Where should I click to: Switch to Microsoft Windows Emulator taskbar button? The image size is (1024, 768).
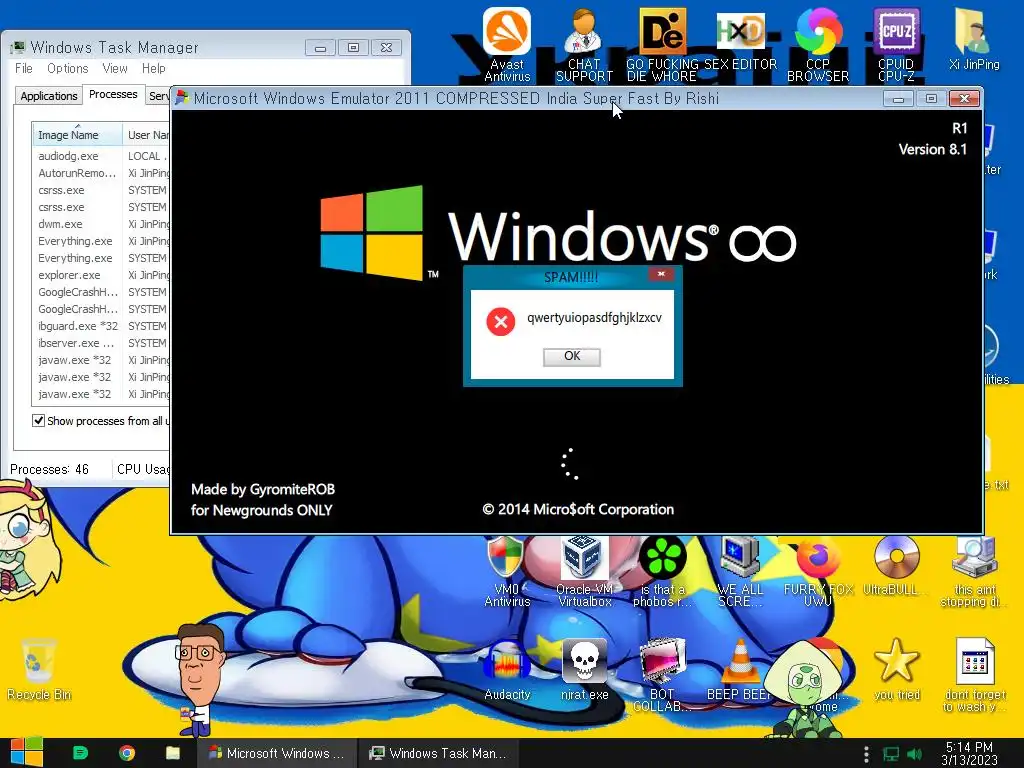point(277,753)
